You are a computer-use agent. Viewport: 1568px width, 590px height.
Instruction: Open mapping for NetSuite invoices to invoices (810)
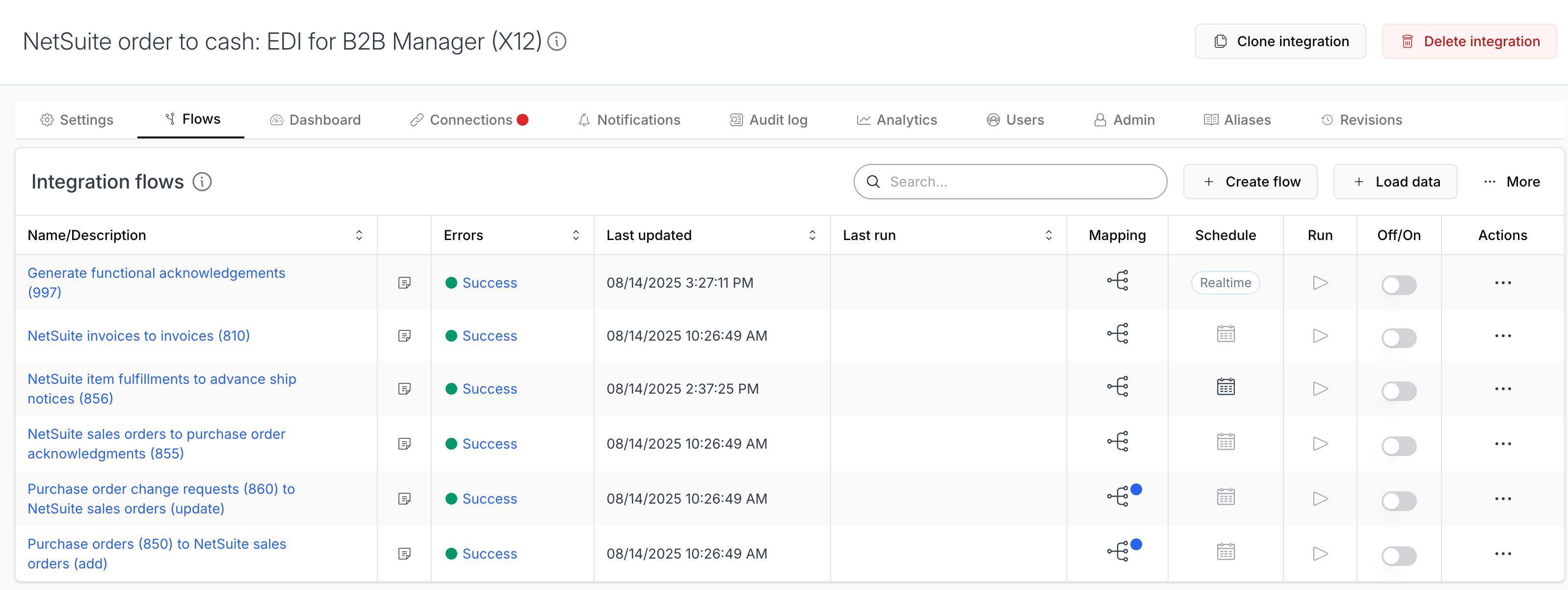point(1118,334)
